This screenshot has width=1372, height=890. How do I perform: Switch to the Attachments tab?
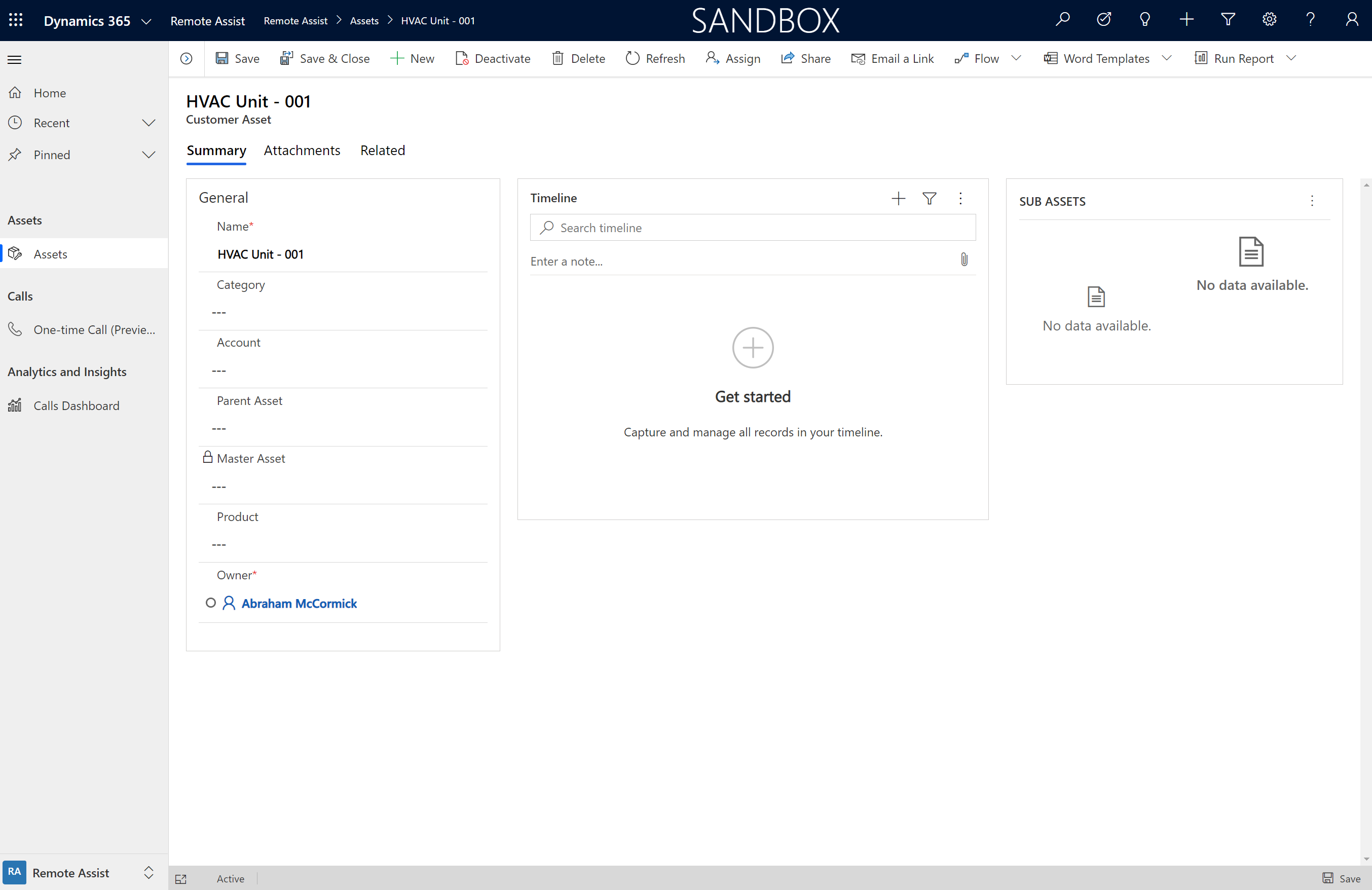click(302, 150)
